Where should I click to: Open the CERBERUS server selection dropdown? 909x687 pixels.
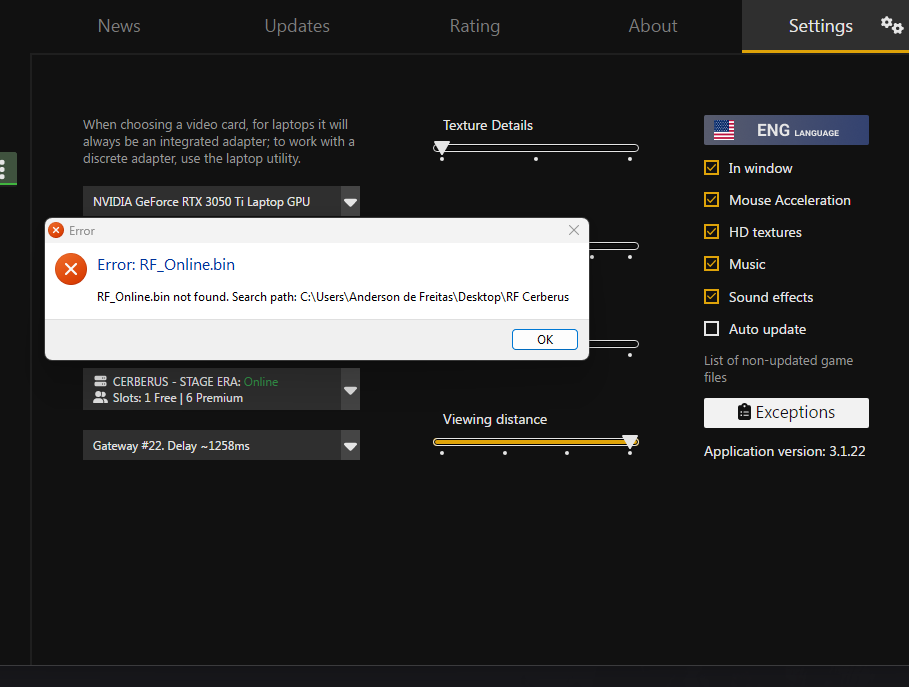[x=350, y=390]
